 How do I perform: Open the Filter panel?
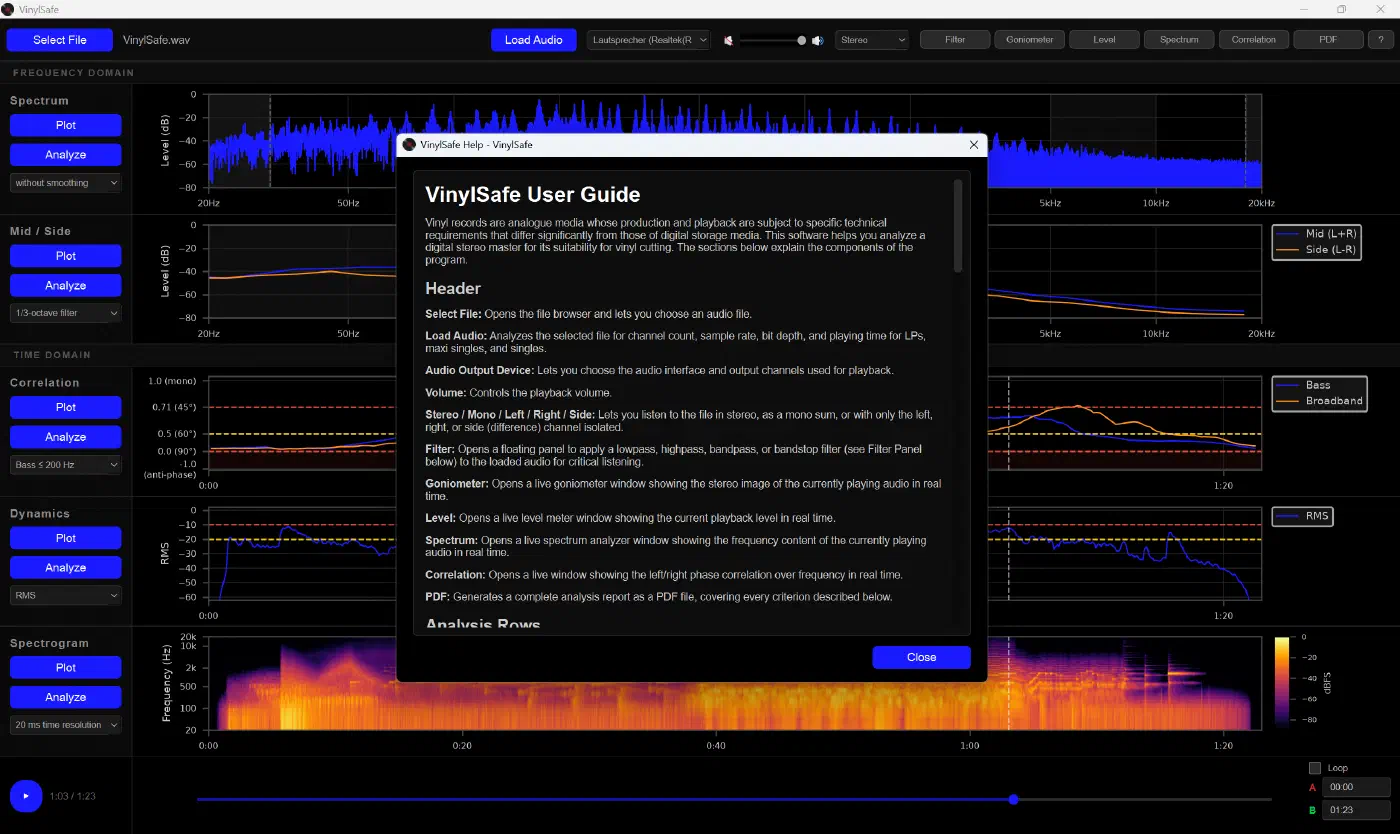click(955, 40)
